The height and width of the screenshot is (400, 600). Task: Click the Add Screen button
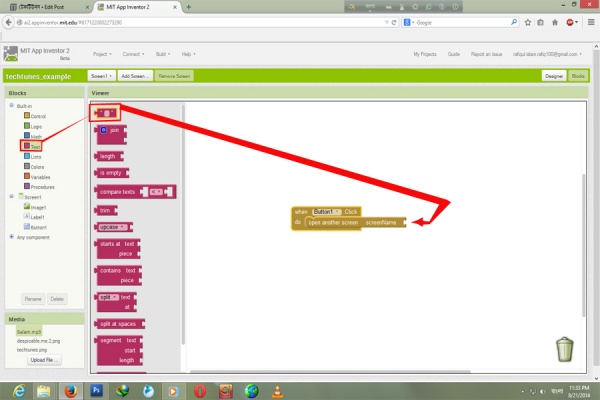[x=135, y=76]
